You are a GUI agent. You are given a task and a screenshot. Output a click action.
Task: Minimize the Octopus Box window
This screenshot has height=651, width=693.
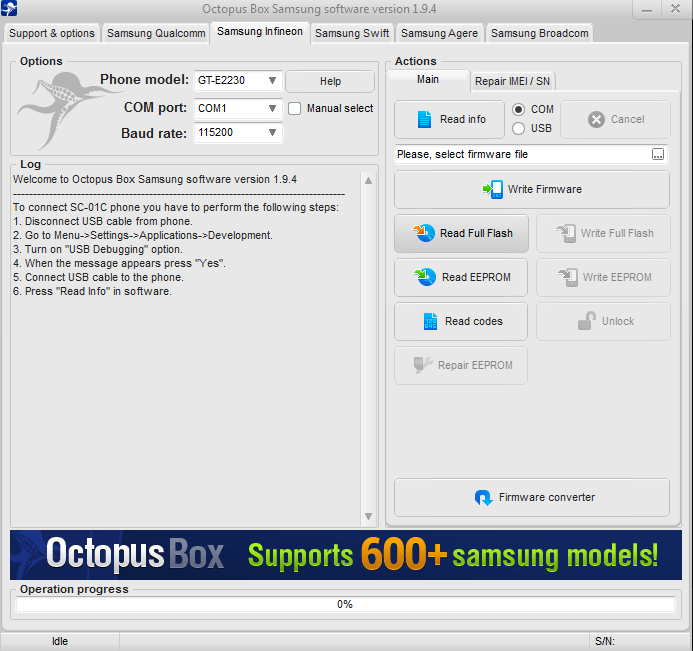pos(647,9)
